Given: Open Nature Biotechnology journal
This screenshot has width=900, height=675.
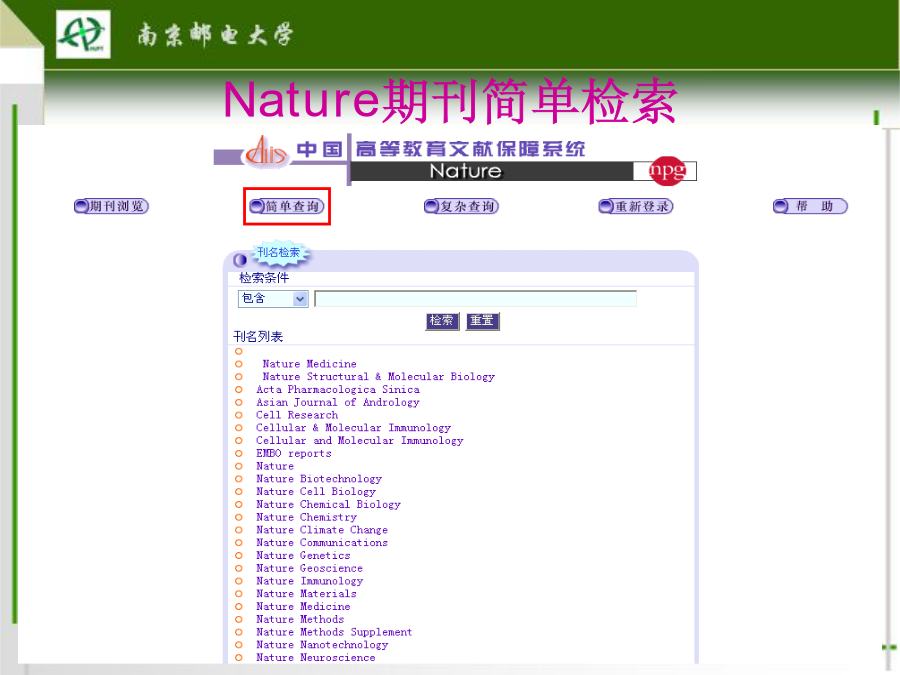Looking at the screenshot, I should 319,479.
